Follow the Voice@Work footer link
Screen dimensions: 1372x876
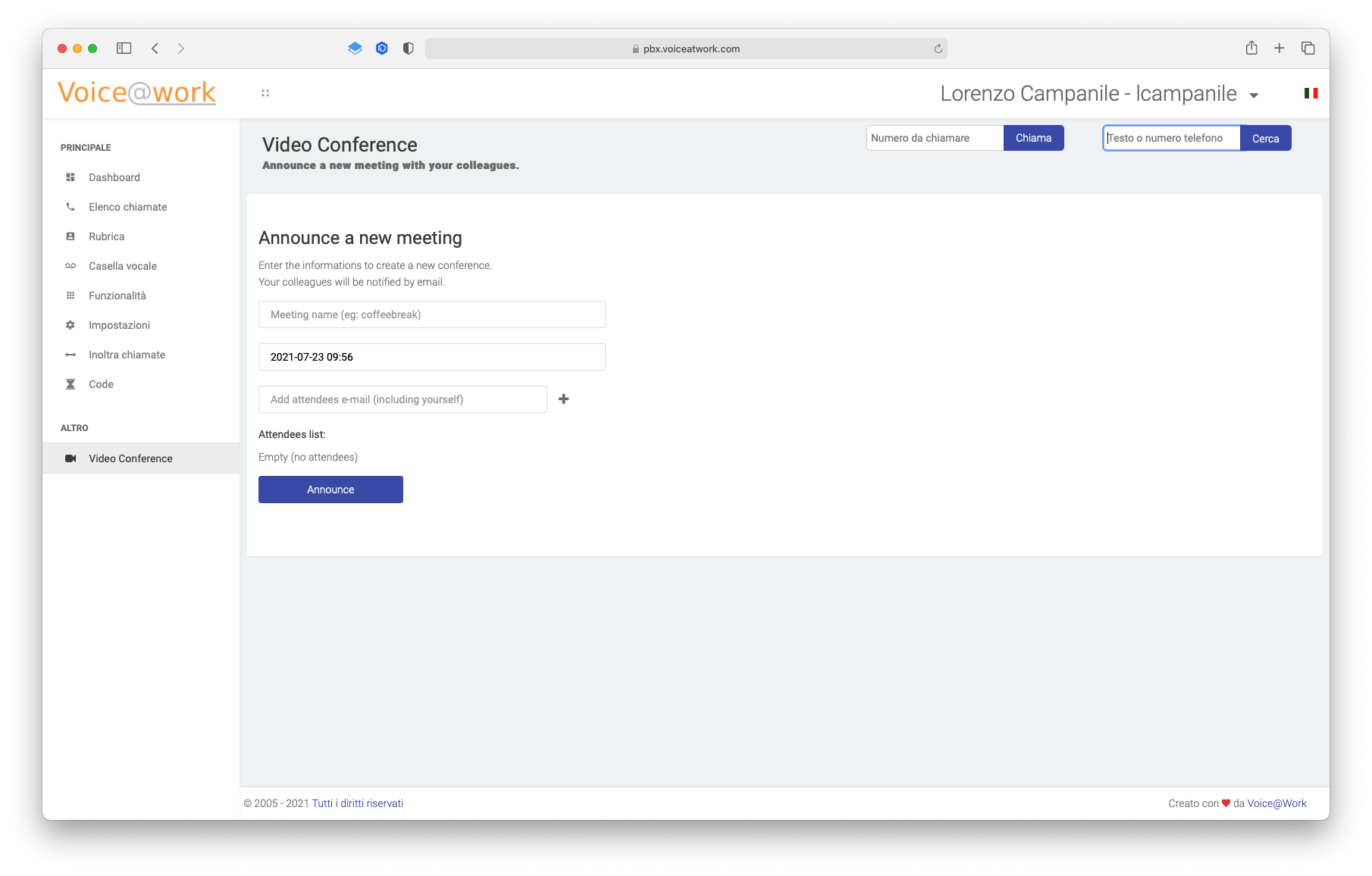[x=1277, y=803]
